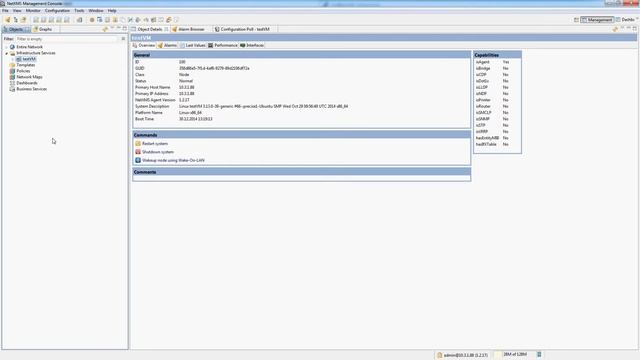Click the Filter text field

tap(66, 39)
